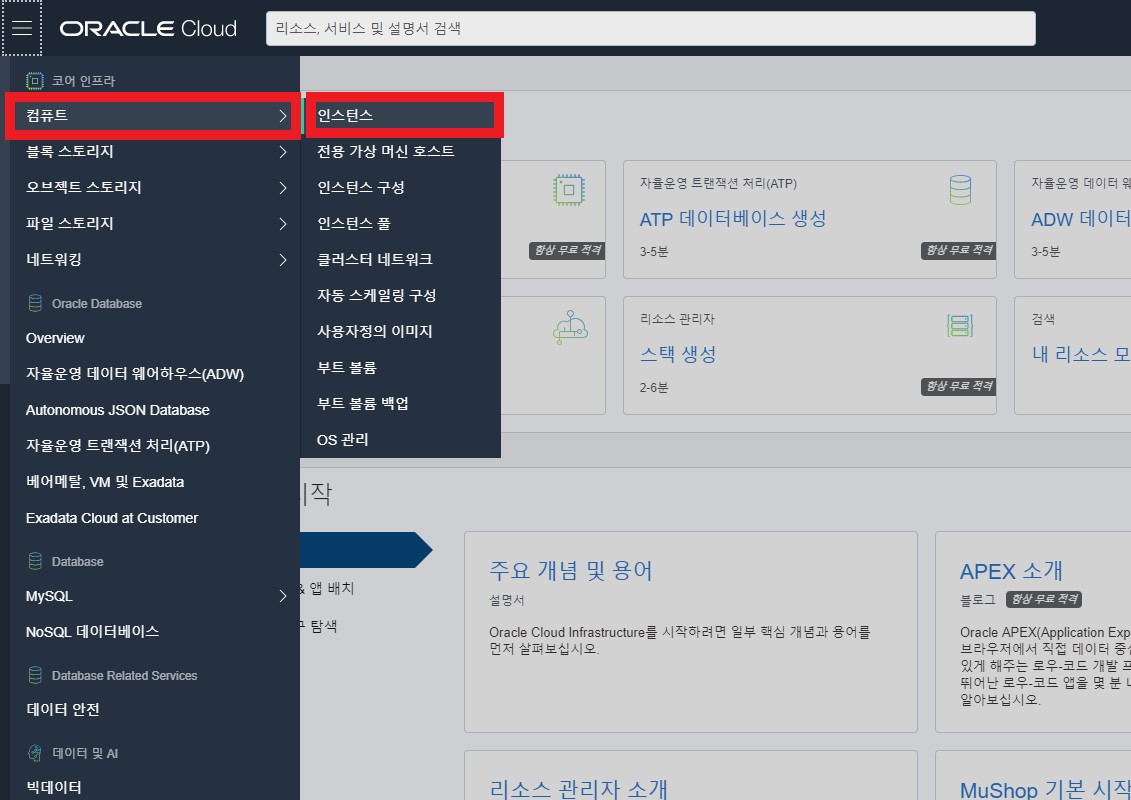Open the MySQL menu item
Image resolution: width=1131 pixels, height=800 pixels.
[x=153, y=596]
